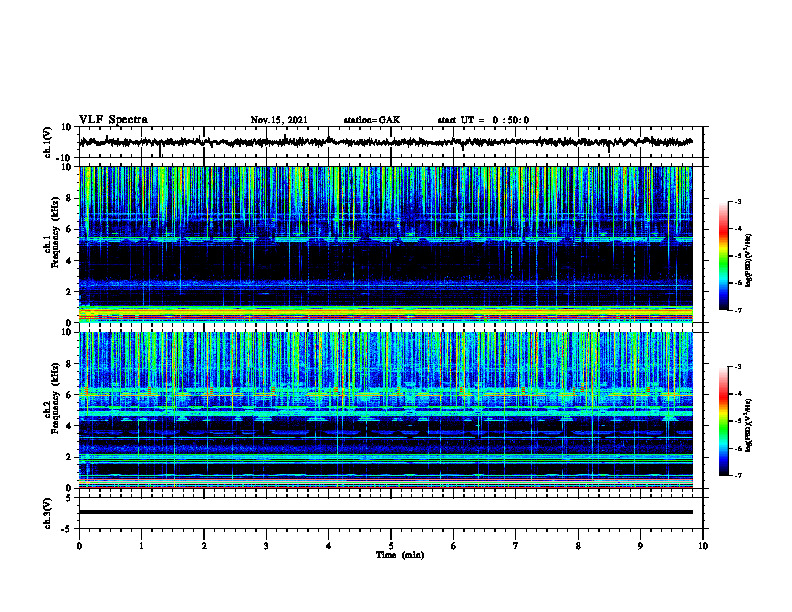Click inside the ch.2 spectrogram panel
The width and height of the screenshot is (792, 612).
385,410
